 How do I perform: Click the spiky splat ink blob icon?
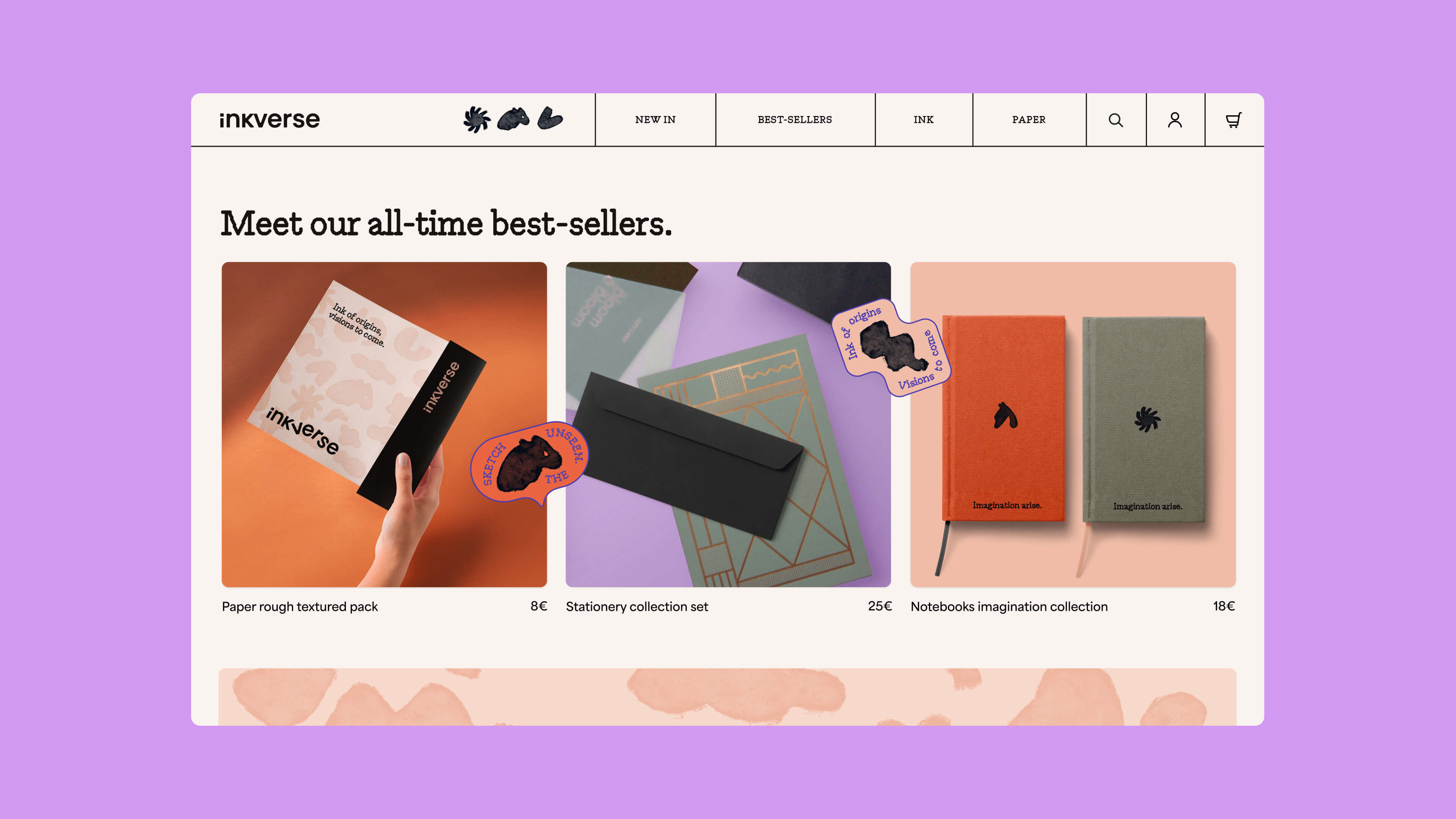pos(477,119)
